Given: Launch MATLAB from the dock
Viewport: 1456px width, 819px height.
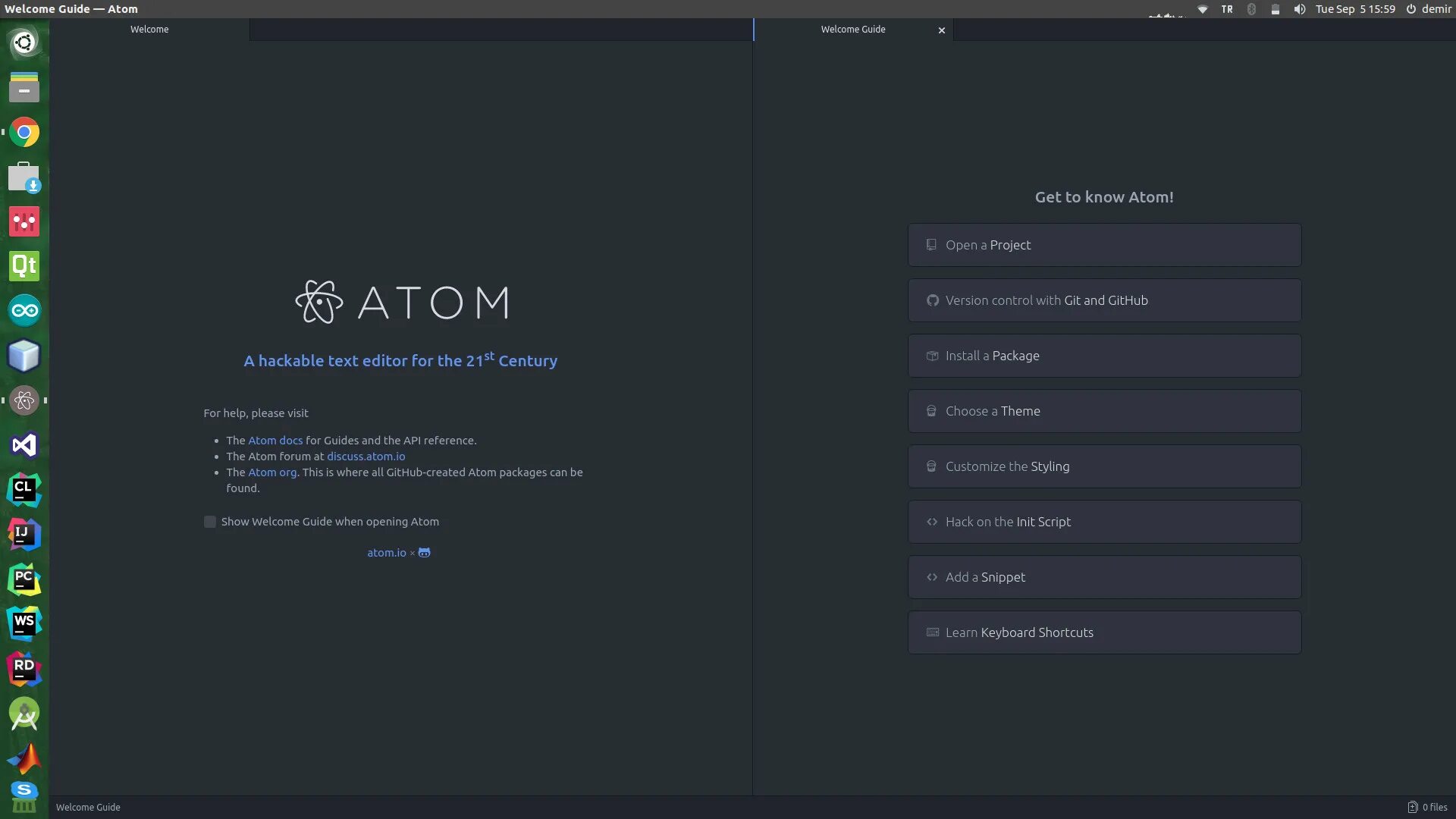Looking at the screenshot, I should click(x=24, y=758).
